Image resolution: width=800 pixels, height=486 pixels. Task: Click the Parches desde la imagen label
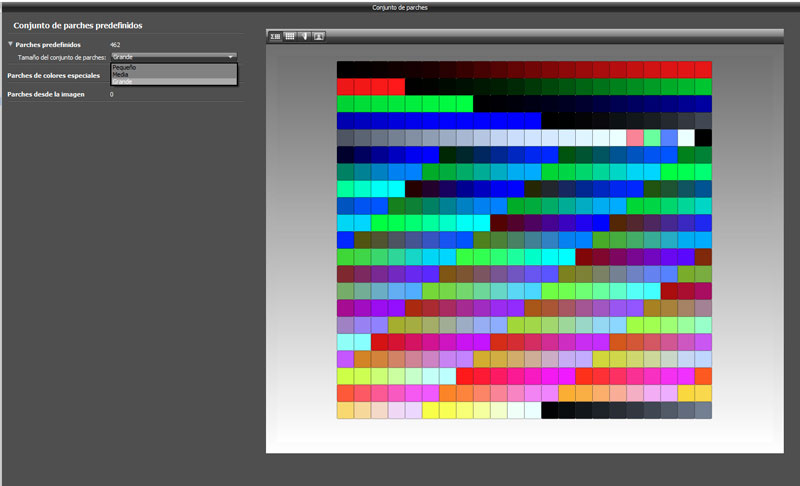pyautogui.click(x=46, y=94)
